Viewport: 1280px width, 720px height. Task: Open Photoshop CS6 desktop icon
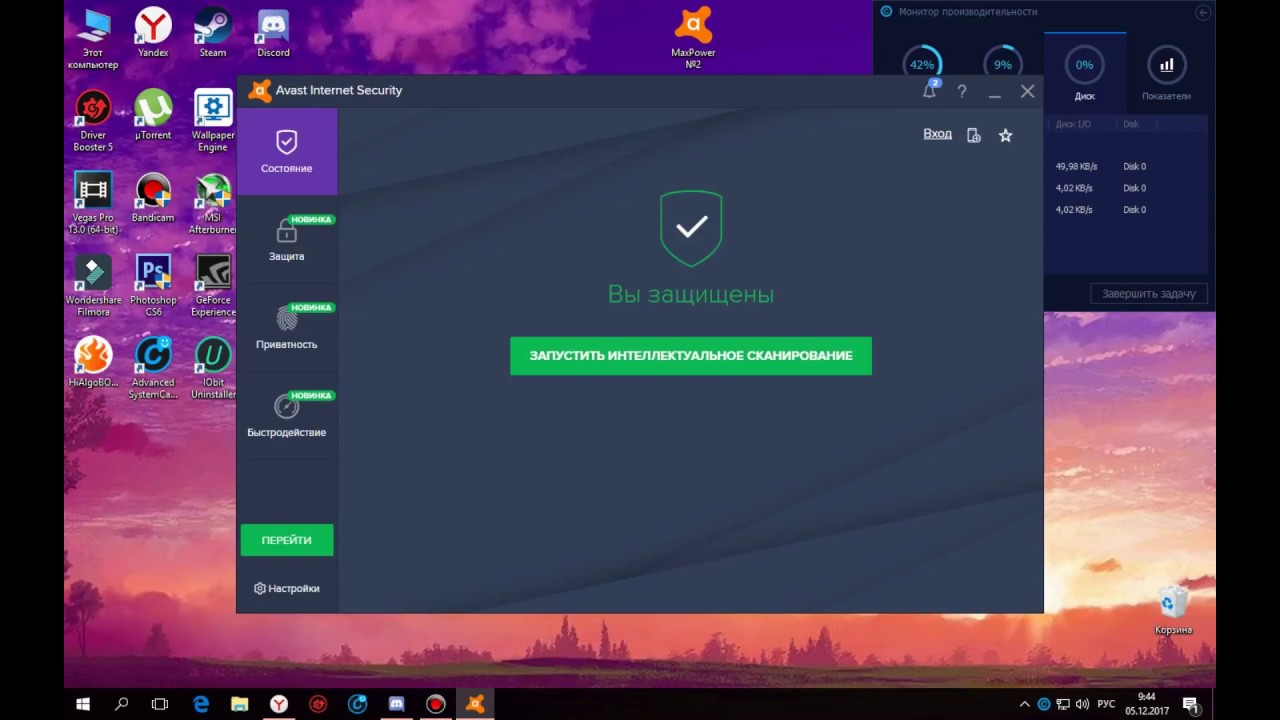tap(153, 286)
